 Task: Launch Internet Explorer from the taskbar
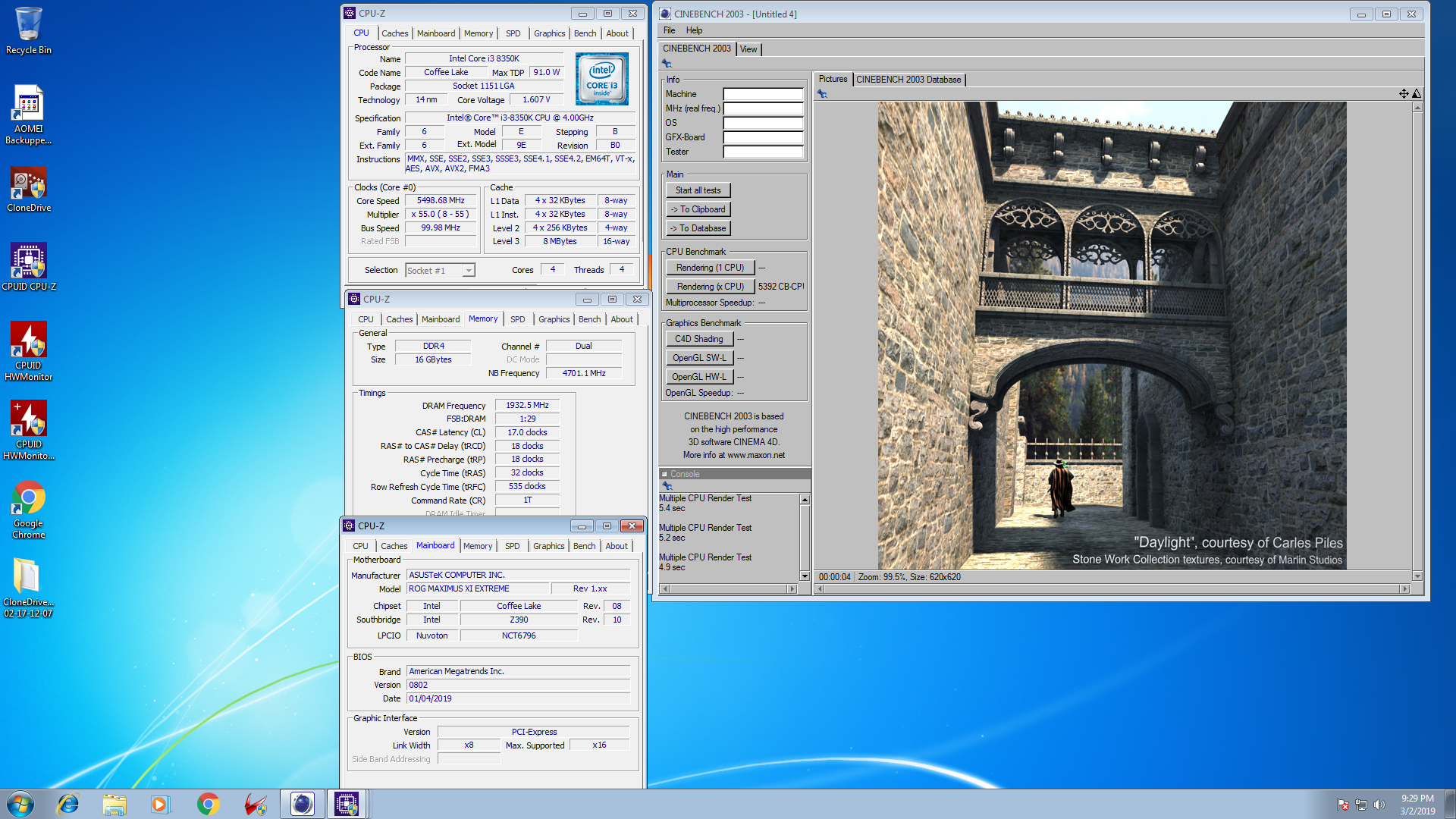click(68, 804)
